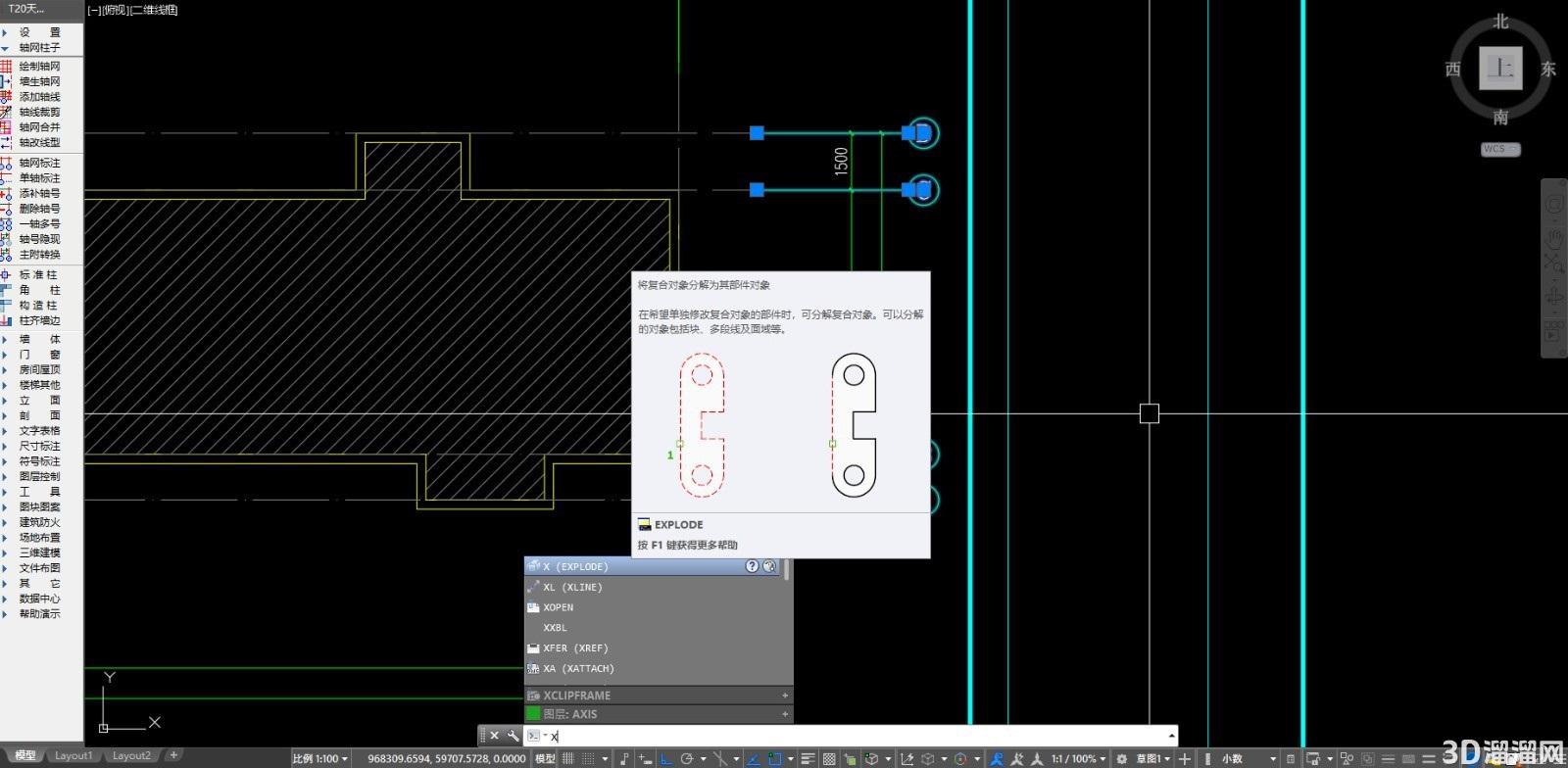The height and width of the screenshot is (768, 1568).
Task: Toggle lineweight display in status bar
Action: 808,758
